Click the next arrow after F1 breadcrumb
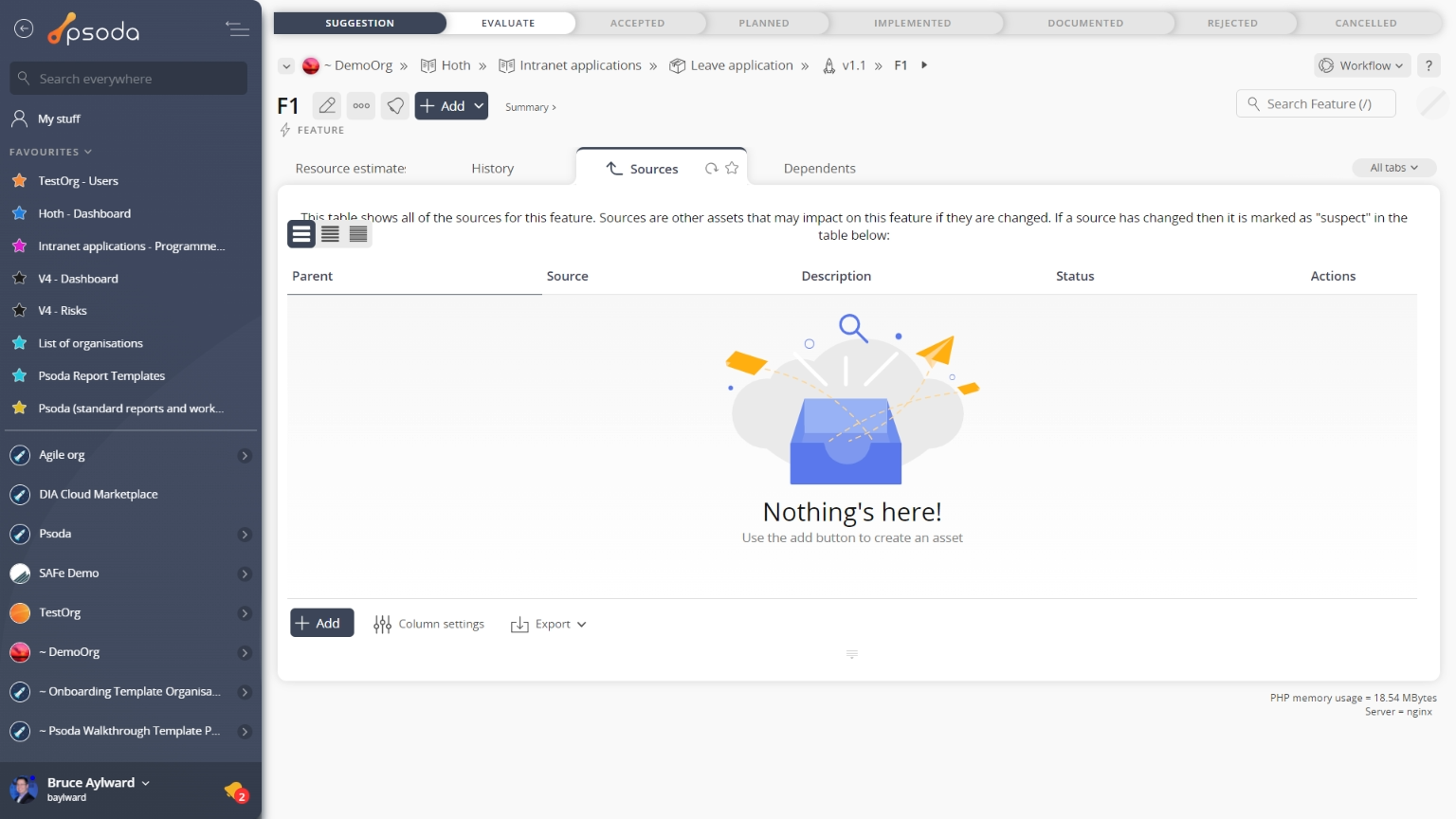This screenshot has height=819, width=1456. point(924,65)
